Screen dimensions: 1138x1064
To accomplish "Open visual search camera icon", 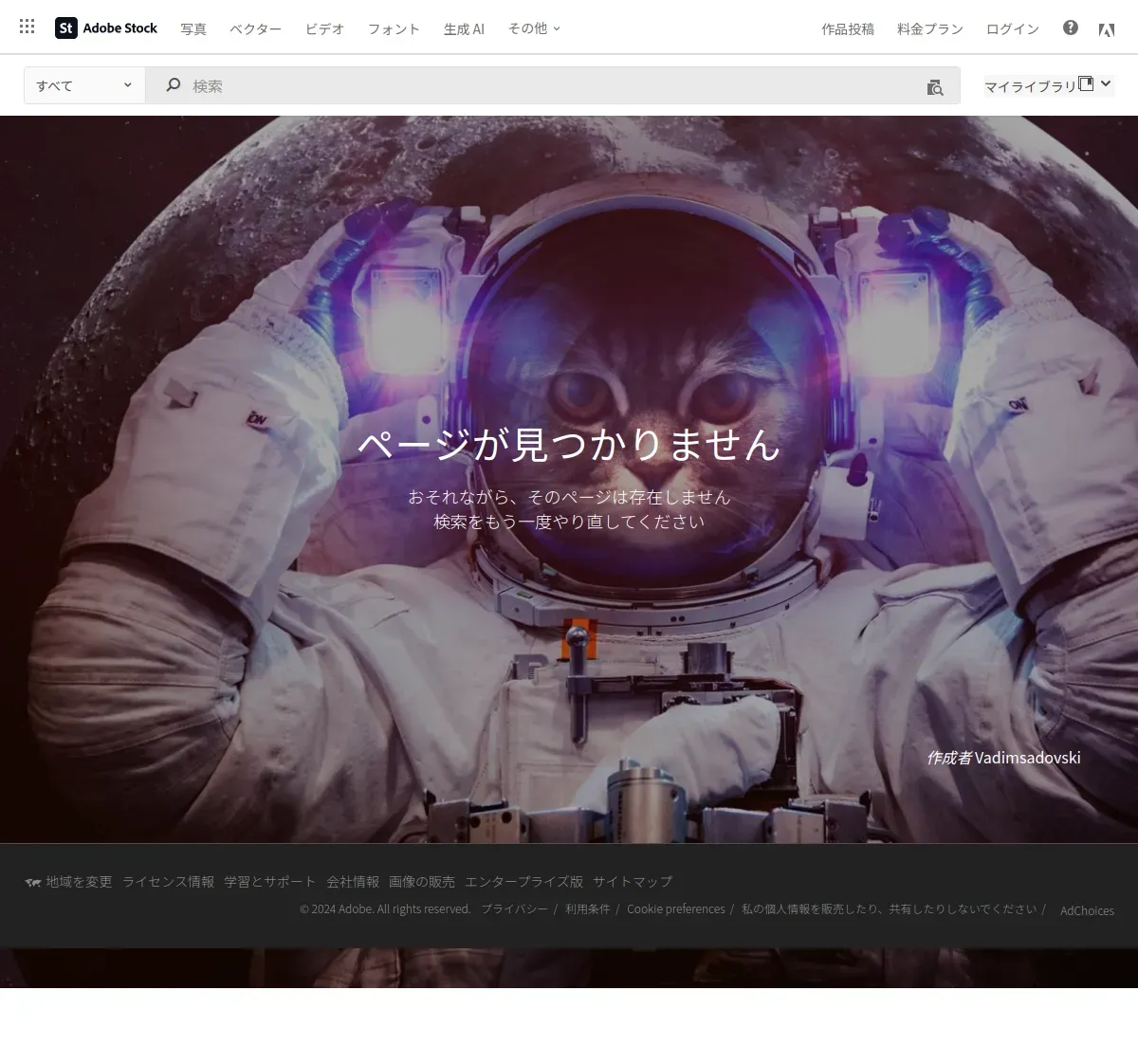I will tap(935, 87).
